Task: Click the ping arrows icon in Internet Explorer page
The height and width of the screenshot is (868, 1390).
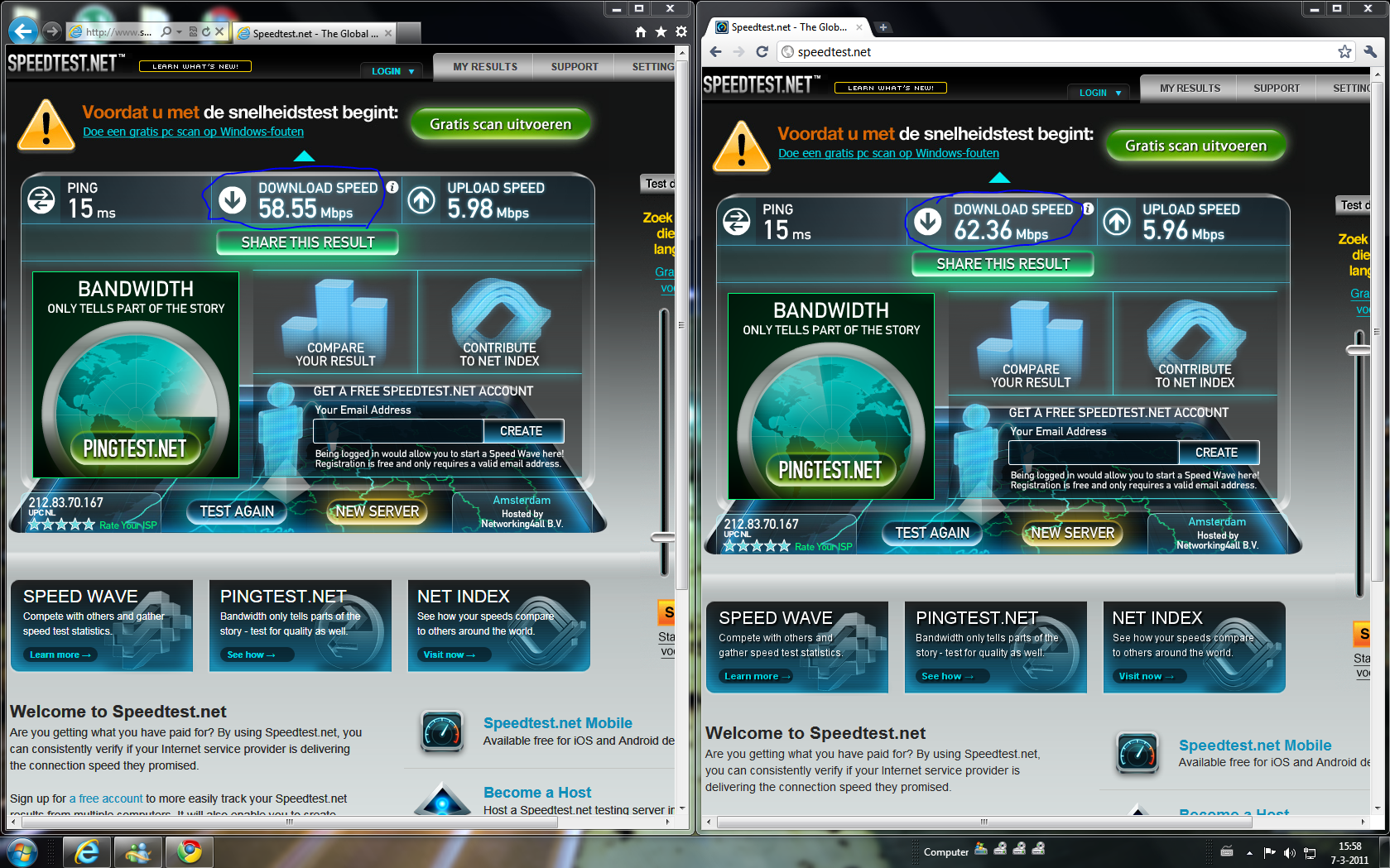Action: pos(41,199)
